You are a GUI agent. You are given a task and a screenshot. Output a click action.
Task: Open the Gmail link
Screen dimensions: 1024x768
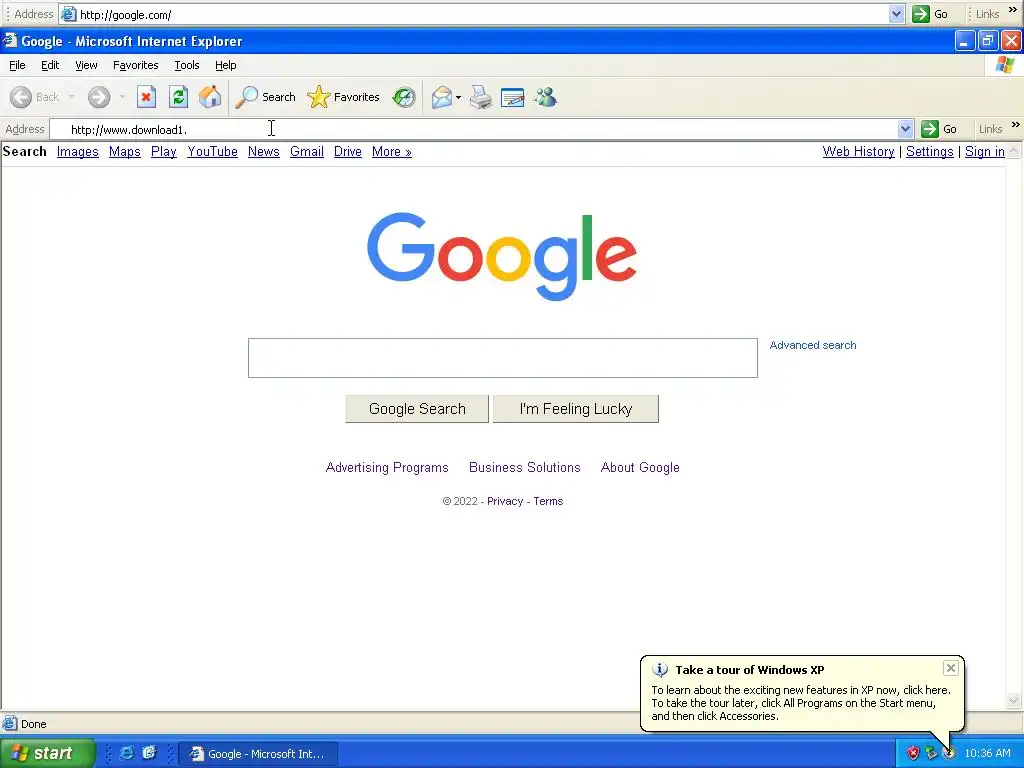[307, 152]
